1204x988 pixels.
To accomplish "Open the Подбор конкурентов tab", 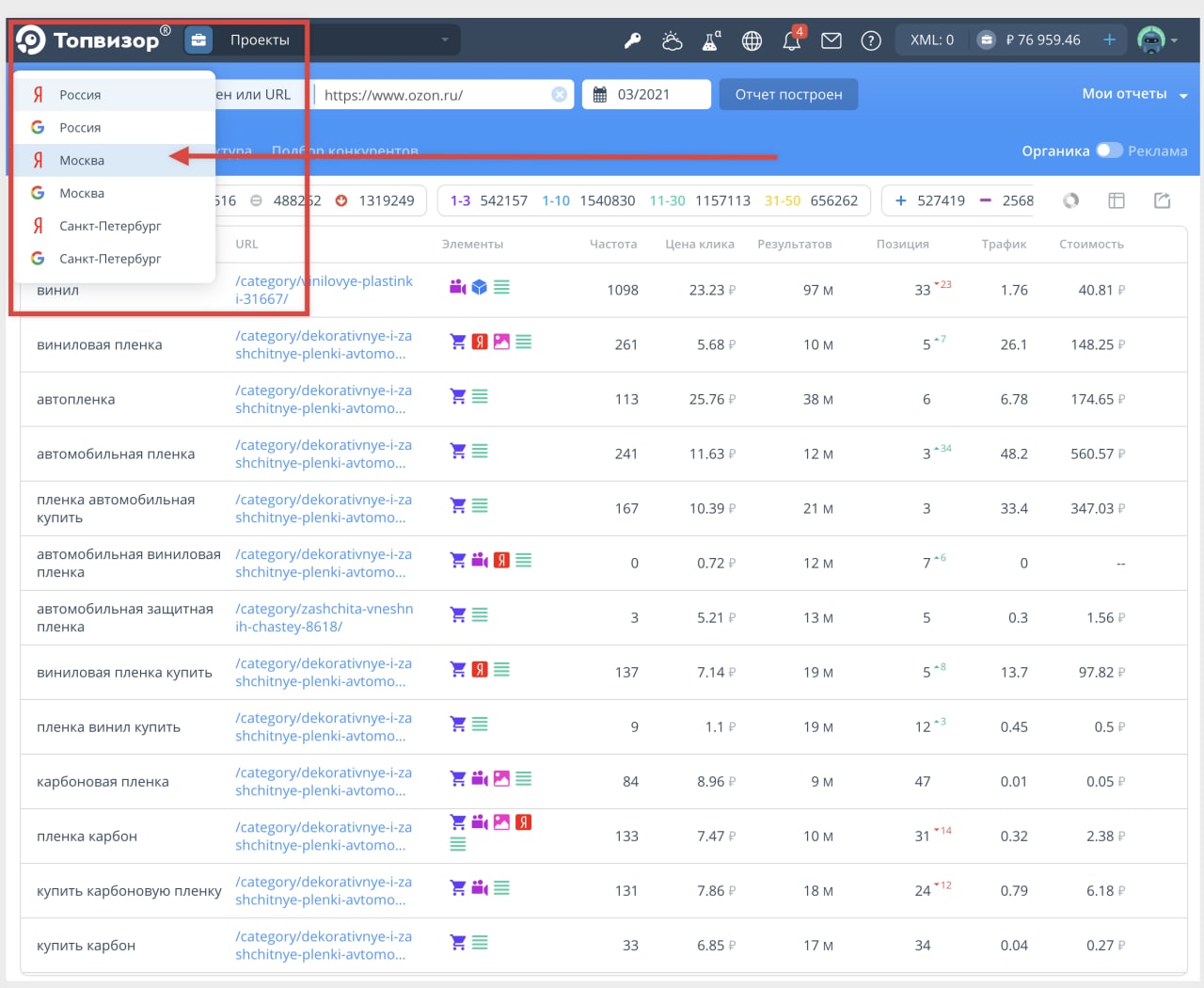I will click(x=344, y=151).
